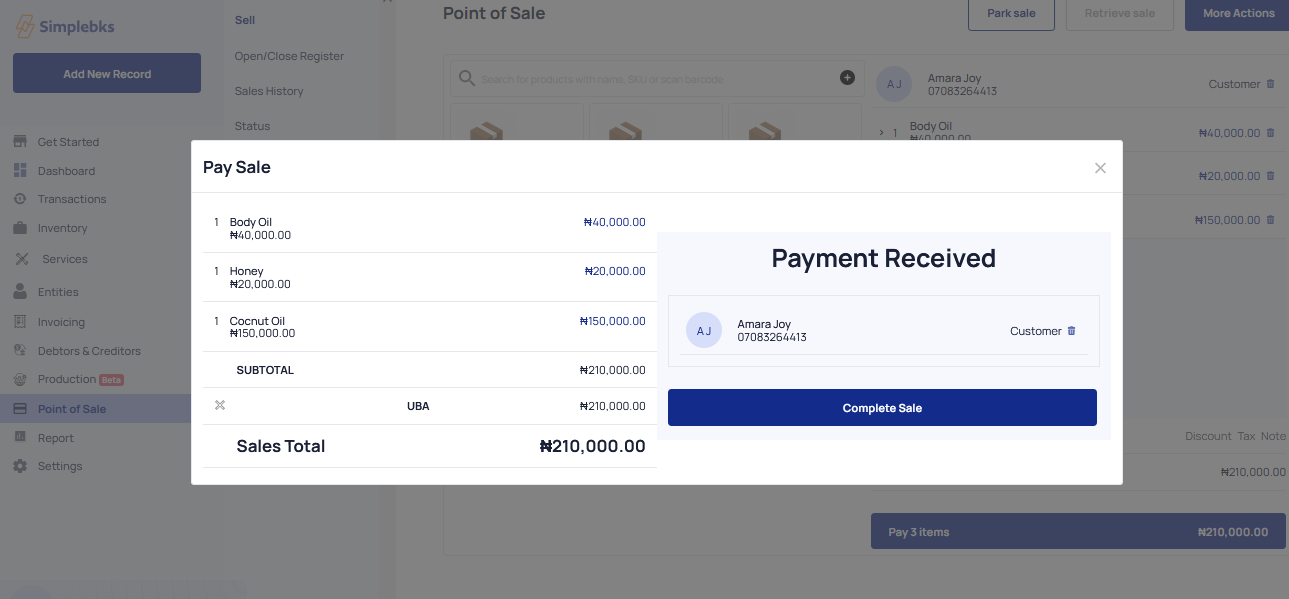Open the More Actions dropdown
Viewport: 1289px width, 599px height.
pos(1238,14)
